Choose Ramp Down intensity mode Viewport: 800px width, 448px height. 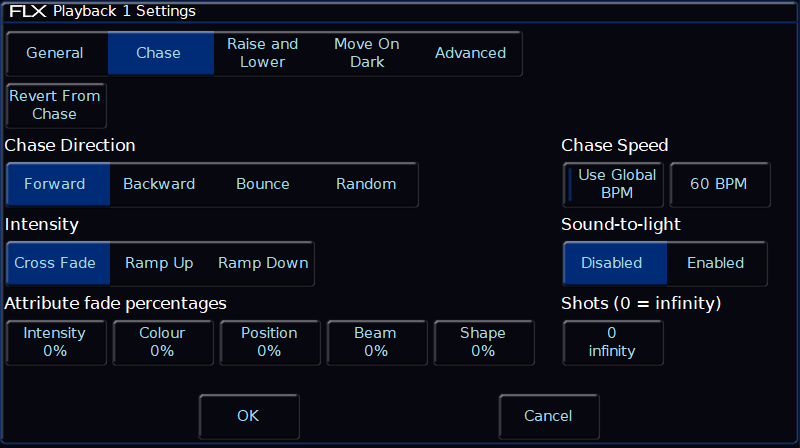pos(263,263)
